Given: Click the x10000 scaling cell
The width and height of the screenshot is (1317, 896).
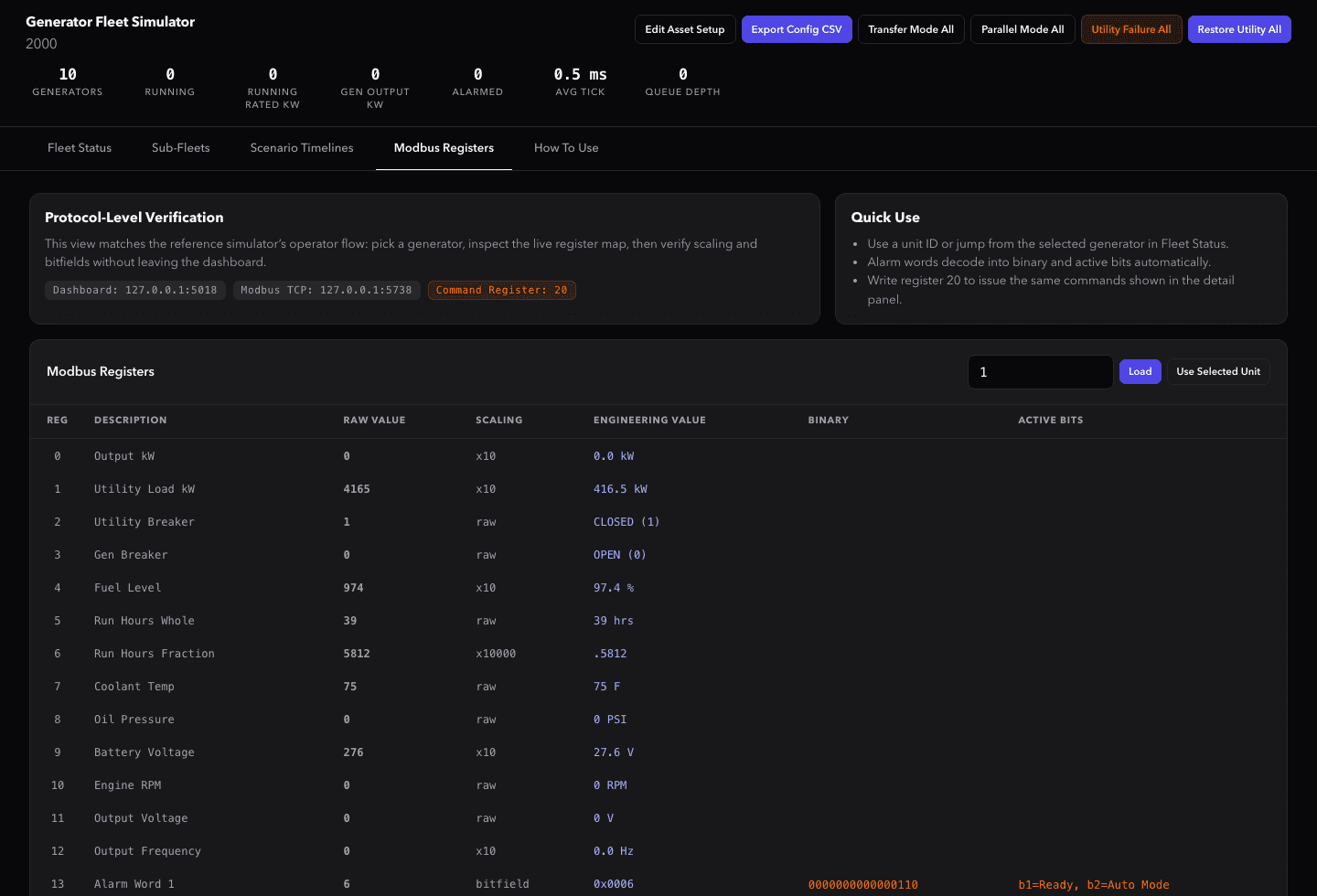Looking at the screenshot, I should [x=496, y=654].
